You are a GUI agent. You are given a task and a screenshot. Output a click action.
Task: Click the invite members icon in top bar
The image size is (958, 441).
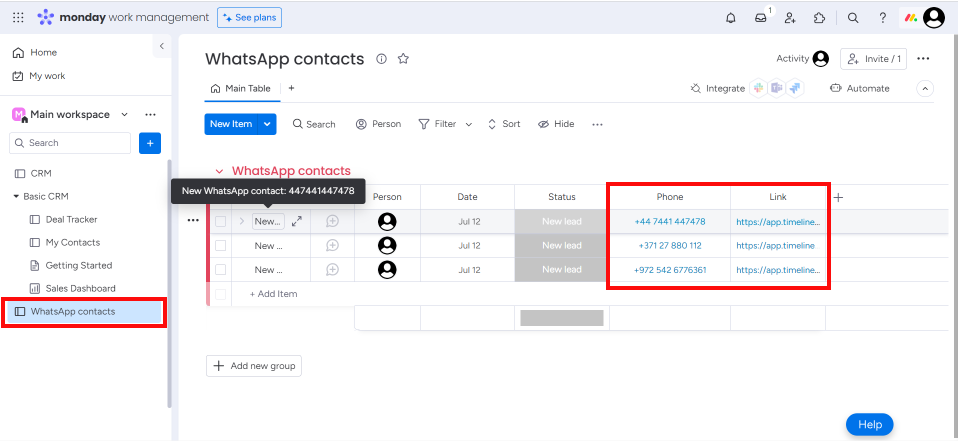tap(790, 18)
